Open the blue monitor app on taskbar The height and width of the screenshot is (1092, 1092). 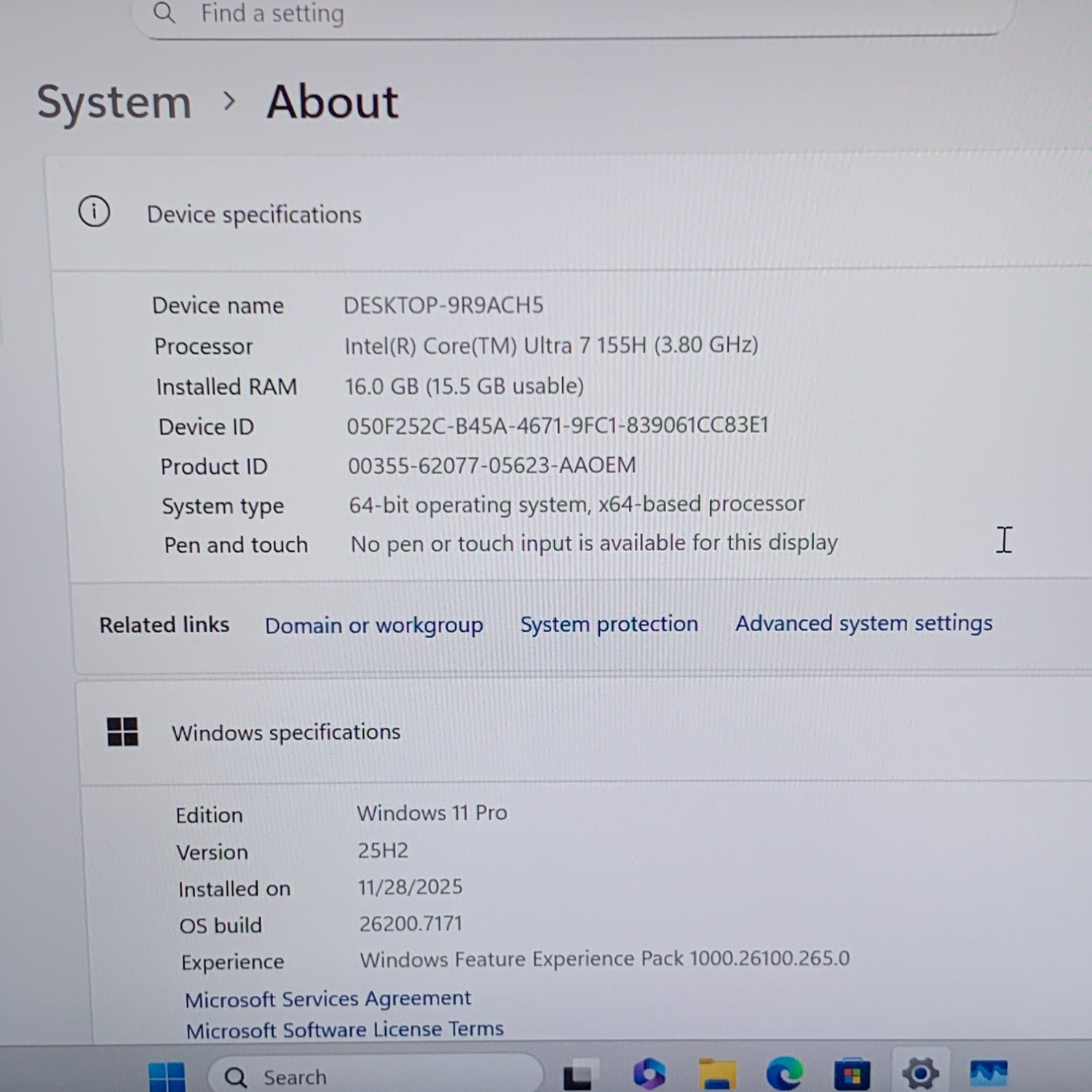pyautogui.click(x=988, y=1072)
